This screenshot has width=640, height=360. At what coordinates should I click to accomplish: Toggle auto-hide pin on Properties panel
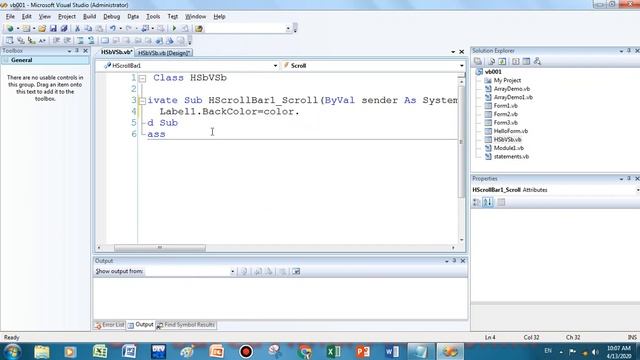pyautogui.click(x=629, y=178)
